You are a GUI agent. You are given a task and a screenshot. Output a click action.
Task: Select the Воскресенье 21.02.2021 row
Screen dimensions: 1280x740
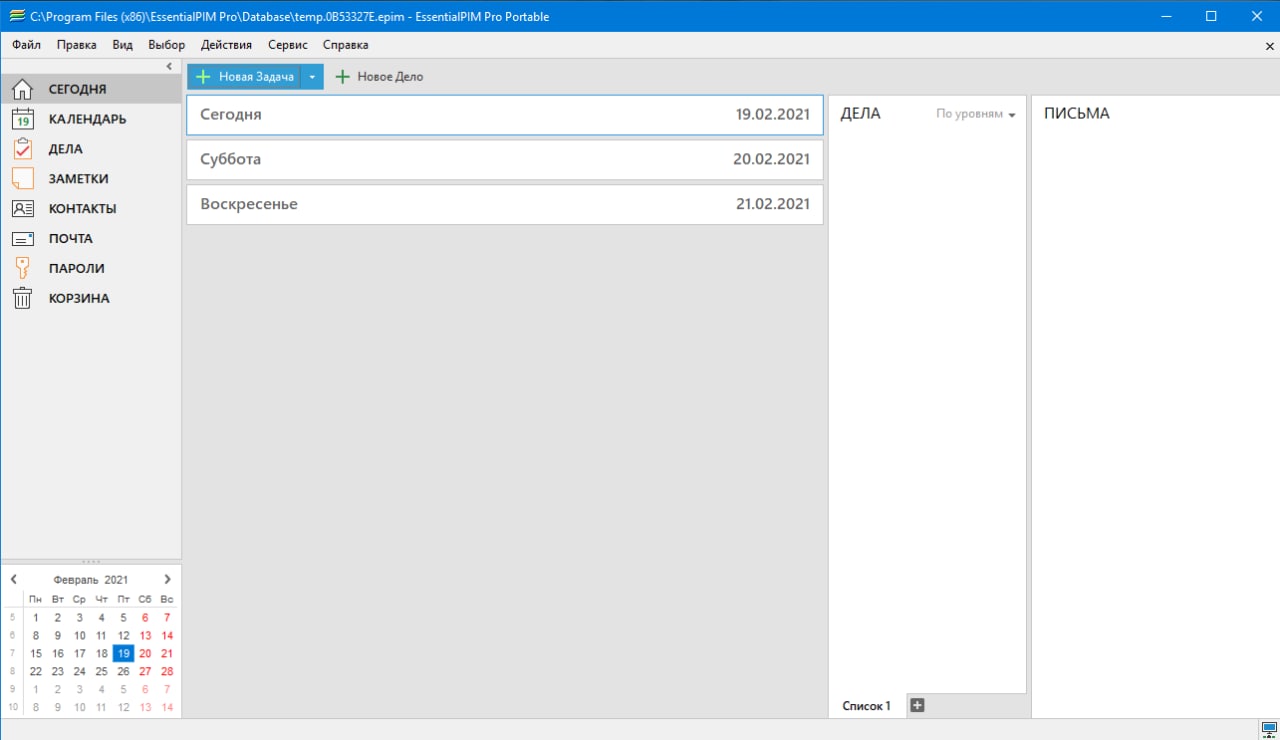point(505,205)
